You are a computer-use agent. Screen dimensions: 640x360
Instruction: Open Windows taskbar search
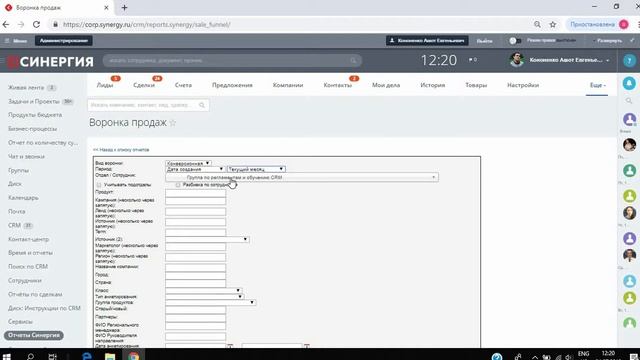(x=30, y=356)
